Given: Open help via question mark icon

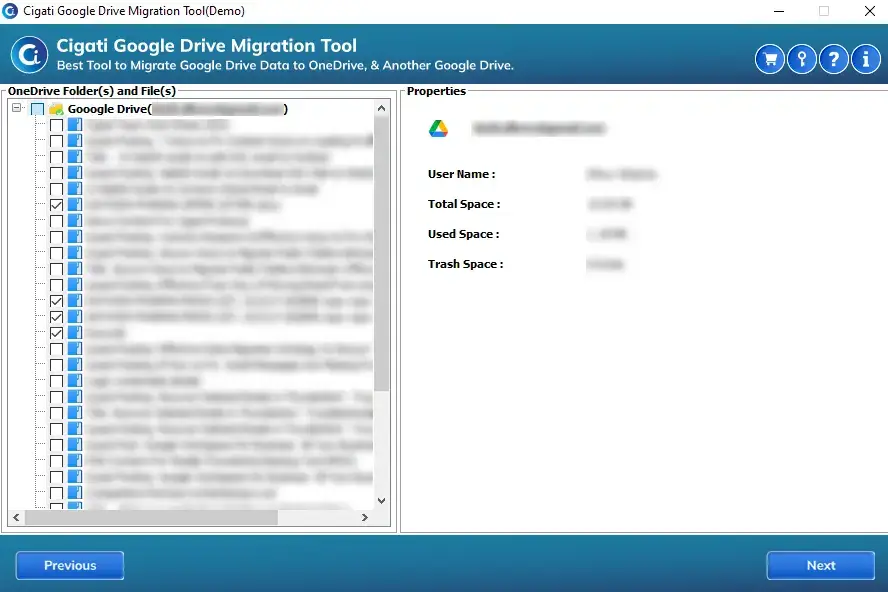Looking at the screenshot, I should [834, 59].
